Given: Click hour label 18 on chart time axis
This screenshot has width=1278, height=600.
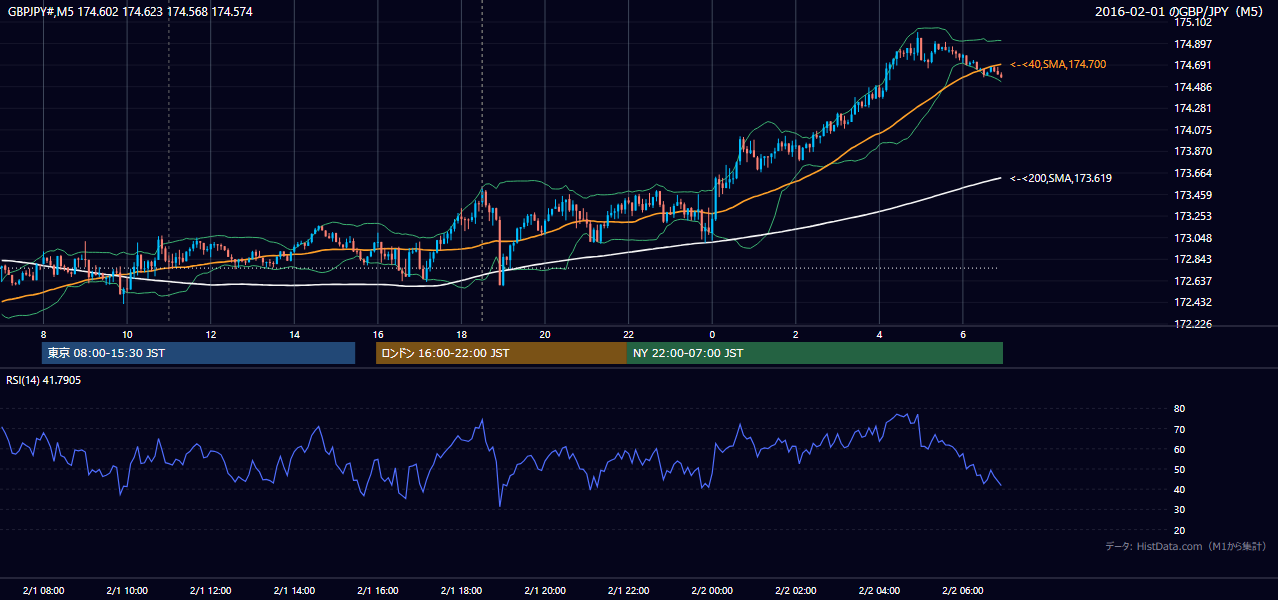Looking at the screenshot, I should tap(461, 334).
